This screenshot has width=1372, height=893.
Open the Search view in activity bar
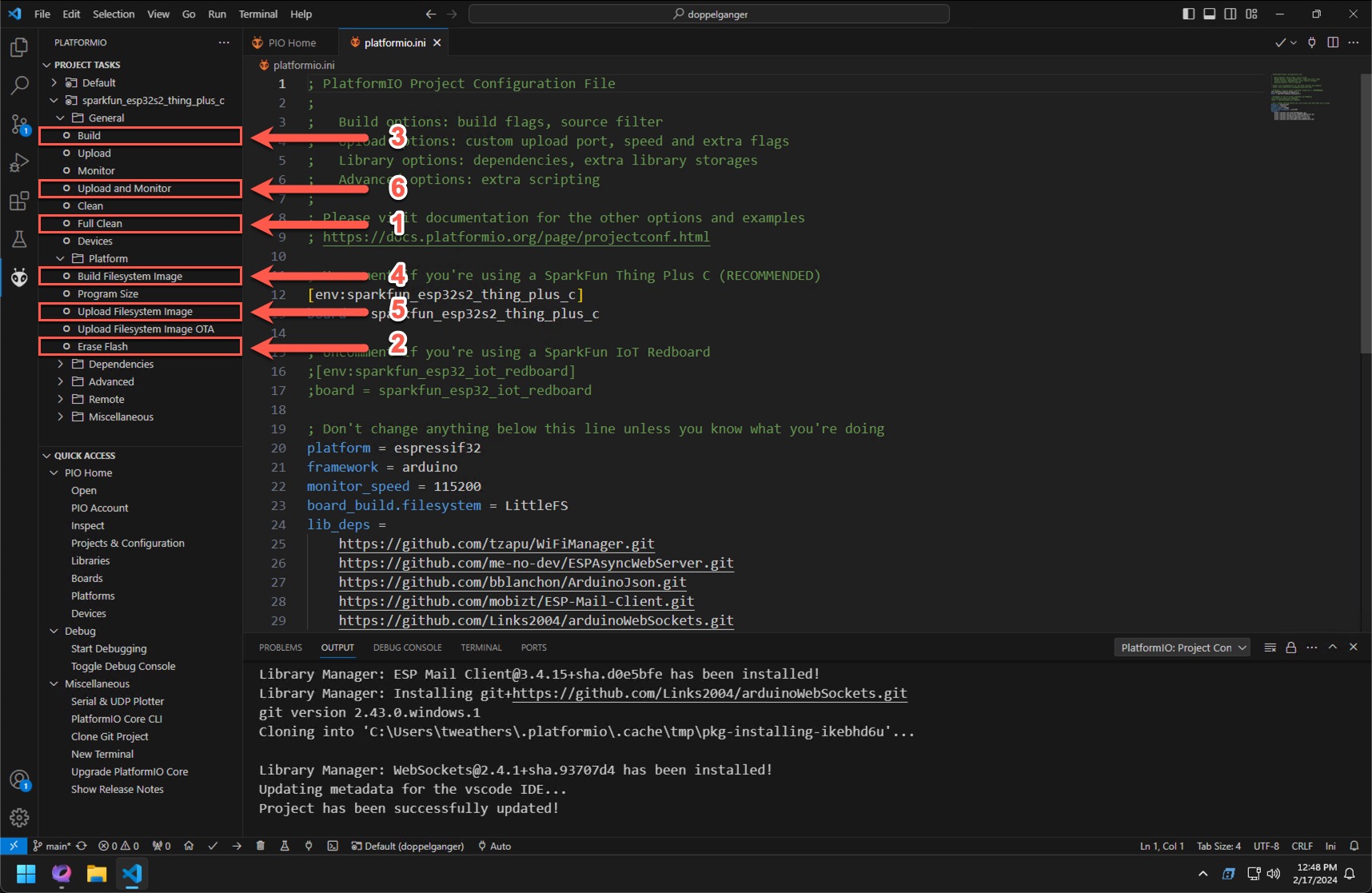(x=19, y=86)
